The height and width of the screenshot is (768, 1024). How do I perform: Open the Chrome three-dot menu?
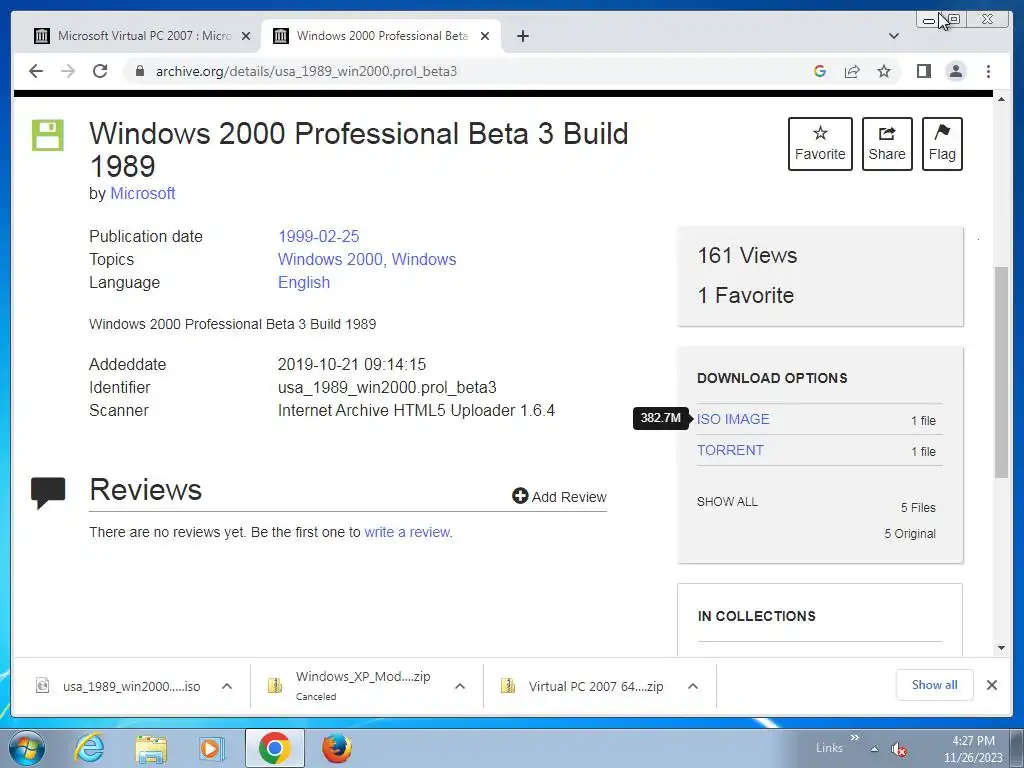point(988,71)
